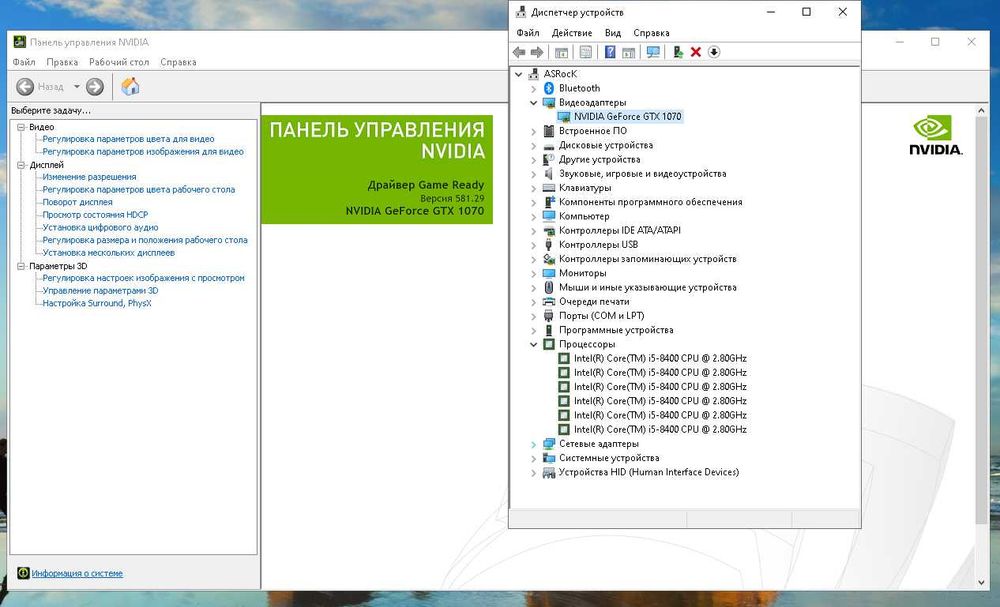Screen dimensions: 1000x607
Task: Toggle the console tree toolbar icon
Action: point(561,52)
